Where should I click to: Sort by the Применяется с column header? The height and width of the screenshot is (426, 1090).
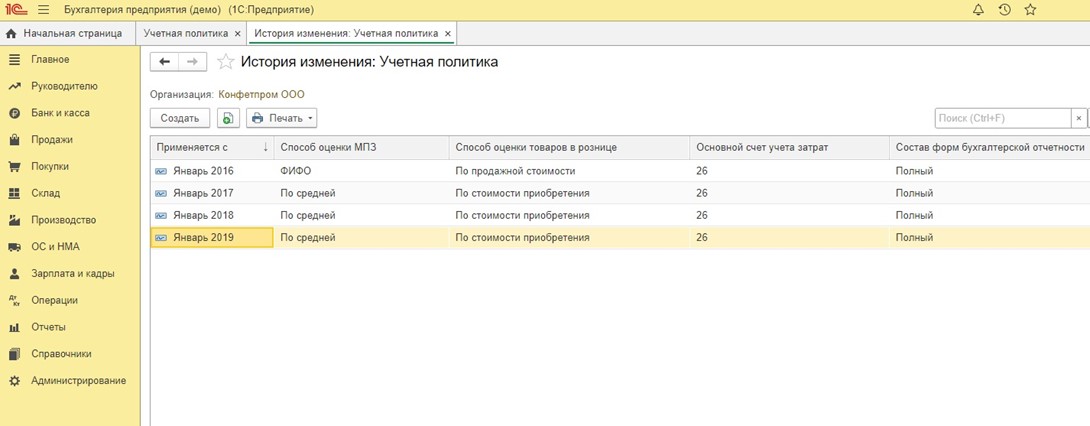(x=211, y=147)
